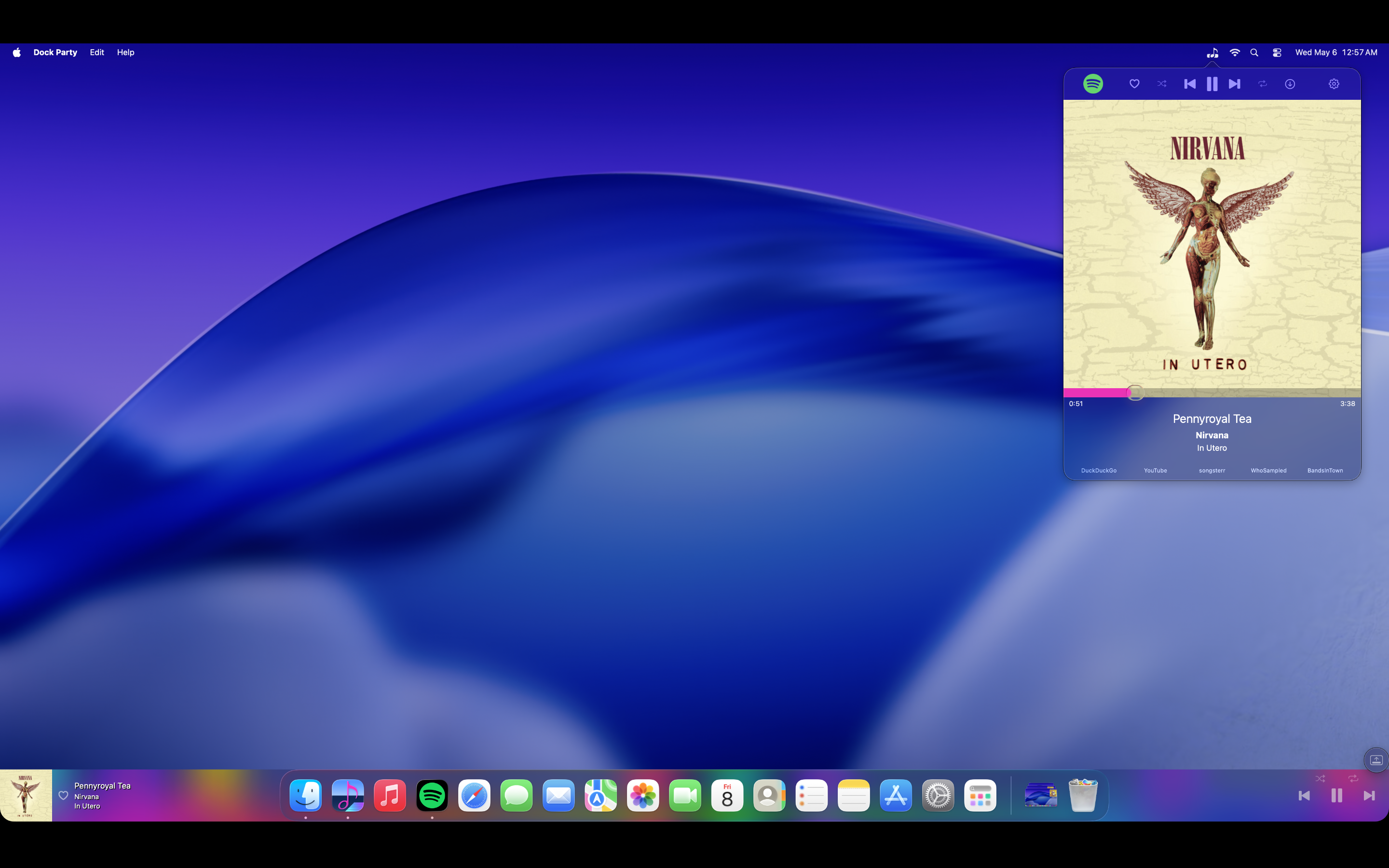Open the Dock Party menu
Image resolution: width=1389 pixels, height=868 pixels.
(55, 52)
